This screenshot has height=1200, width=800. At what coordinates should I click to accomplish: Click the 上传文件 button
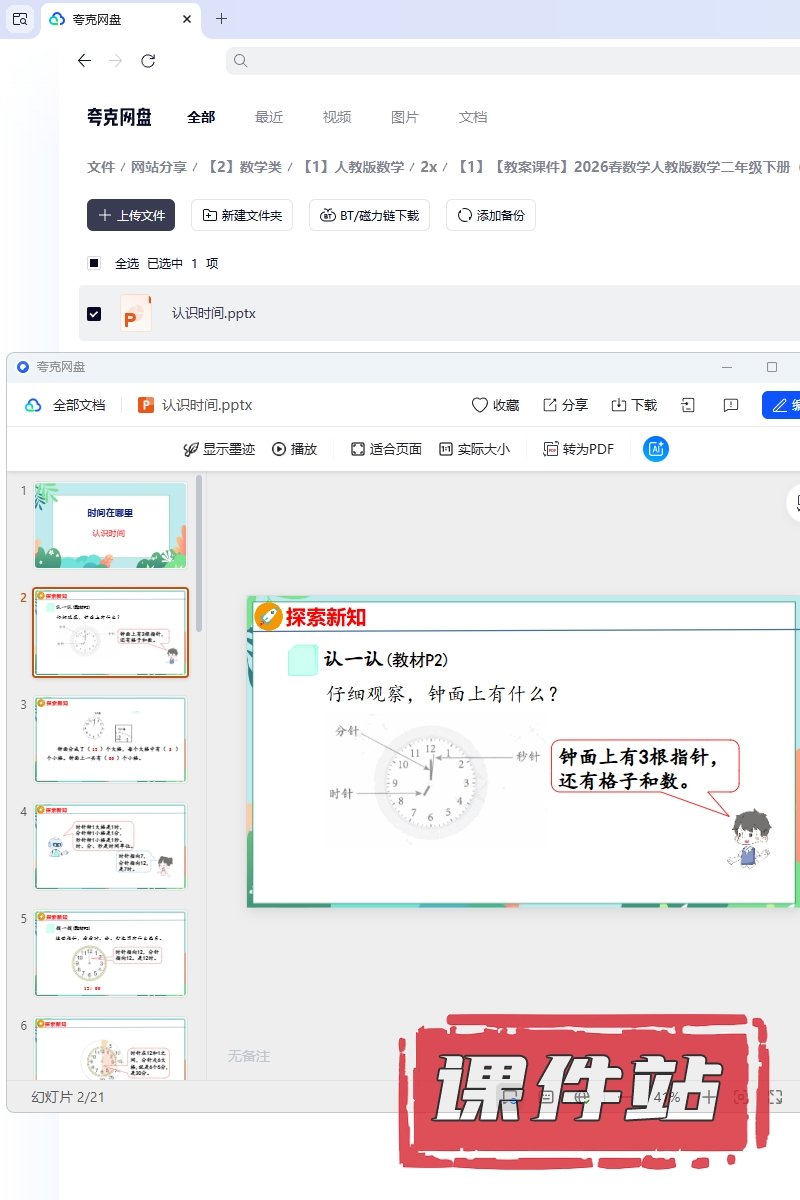(131, 215)
